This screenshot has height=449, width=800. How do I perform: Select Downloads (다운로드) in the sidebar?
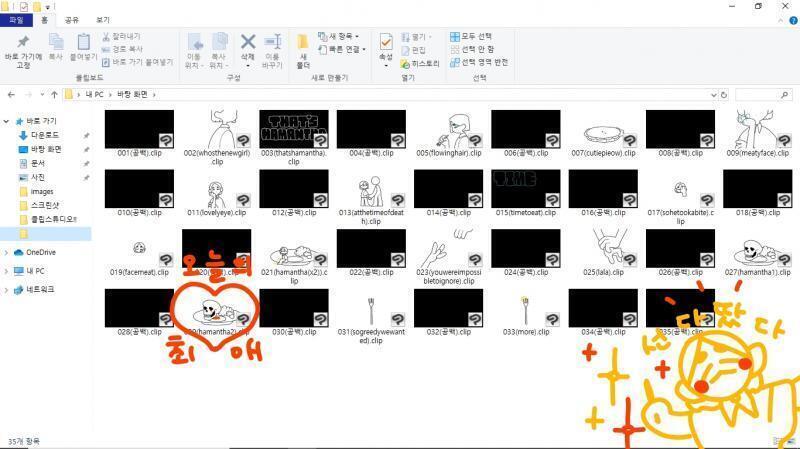tap(45, 135)
